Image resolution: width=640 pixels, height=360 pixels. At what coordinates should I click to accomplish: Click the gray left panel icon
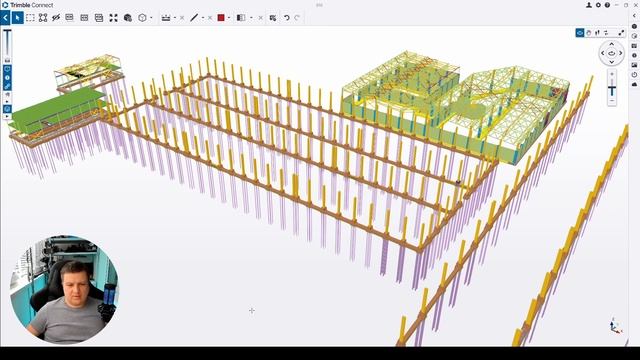[7, 95]
